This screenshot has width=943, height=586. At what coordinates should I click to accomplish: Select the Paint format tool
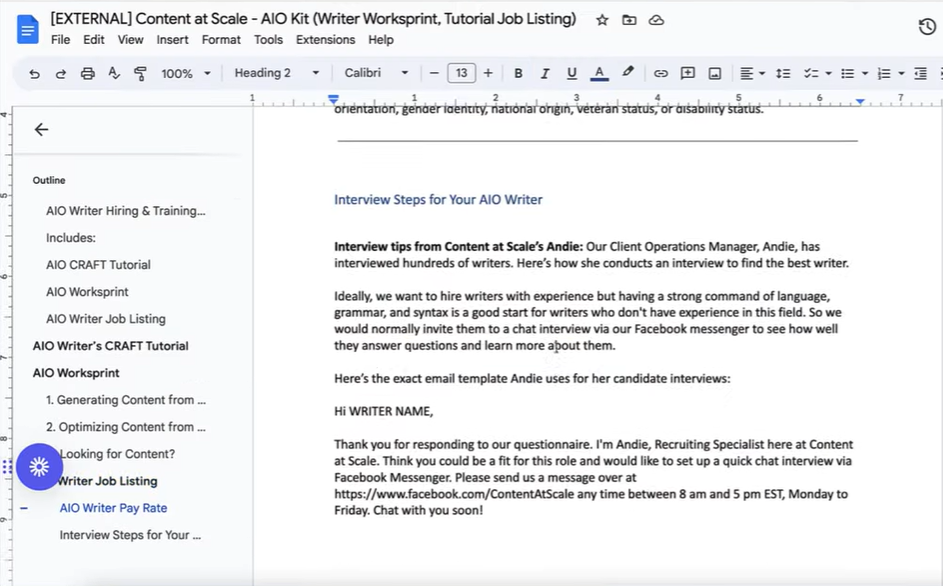140,73
